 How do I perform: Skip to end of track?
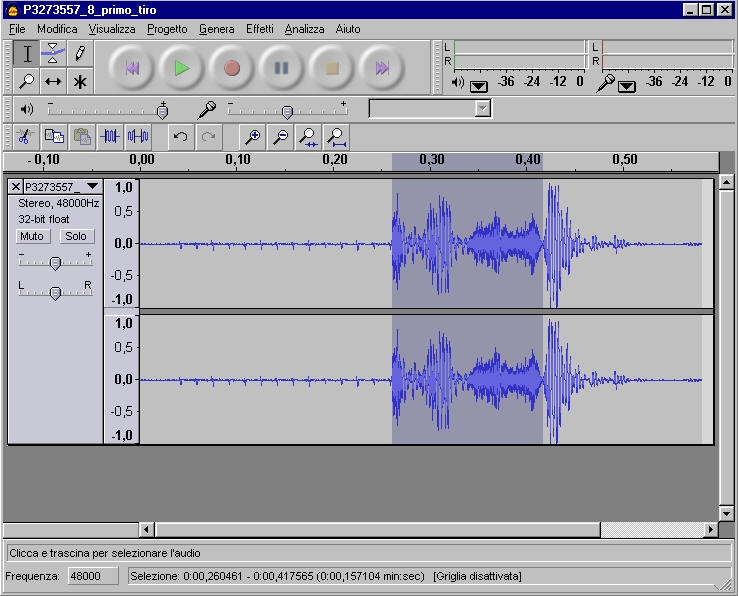coord(382,68)
